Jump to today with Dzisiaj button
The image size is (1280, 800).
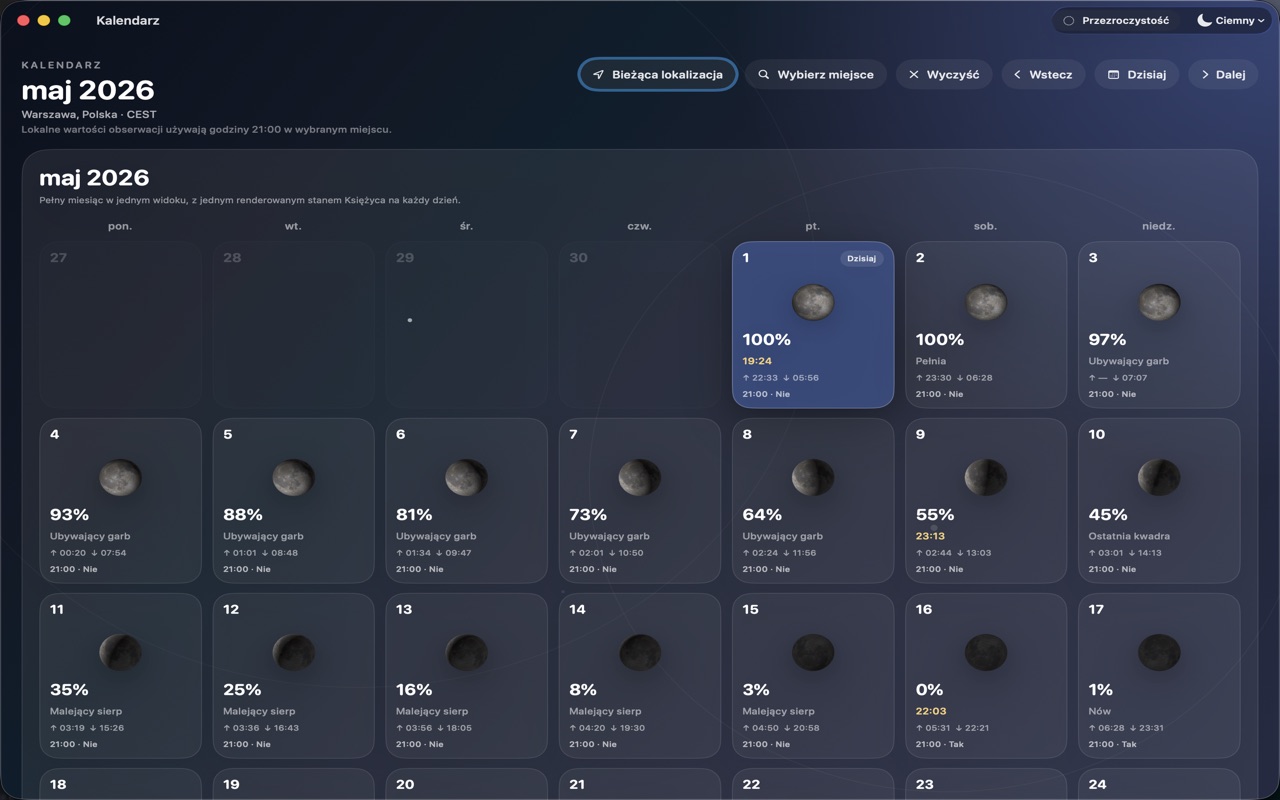click(x=1137, y=74)
